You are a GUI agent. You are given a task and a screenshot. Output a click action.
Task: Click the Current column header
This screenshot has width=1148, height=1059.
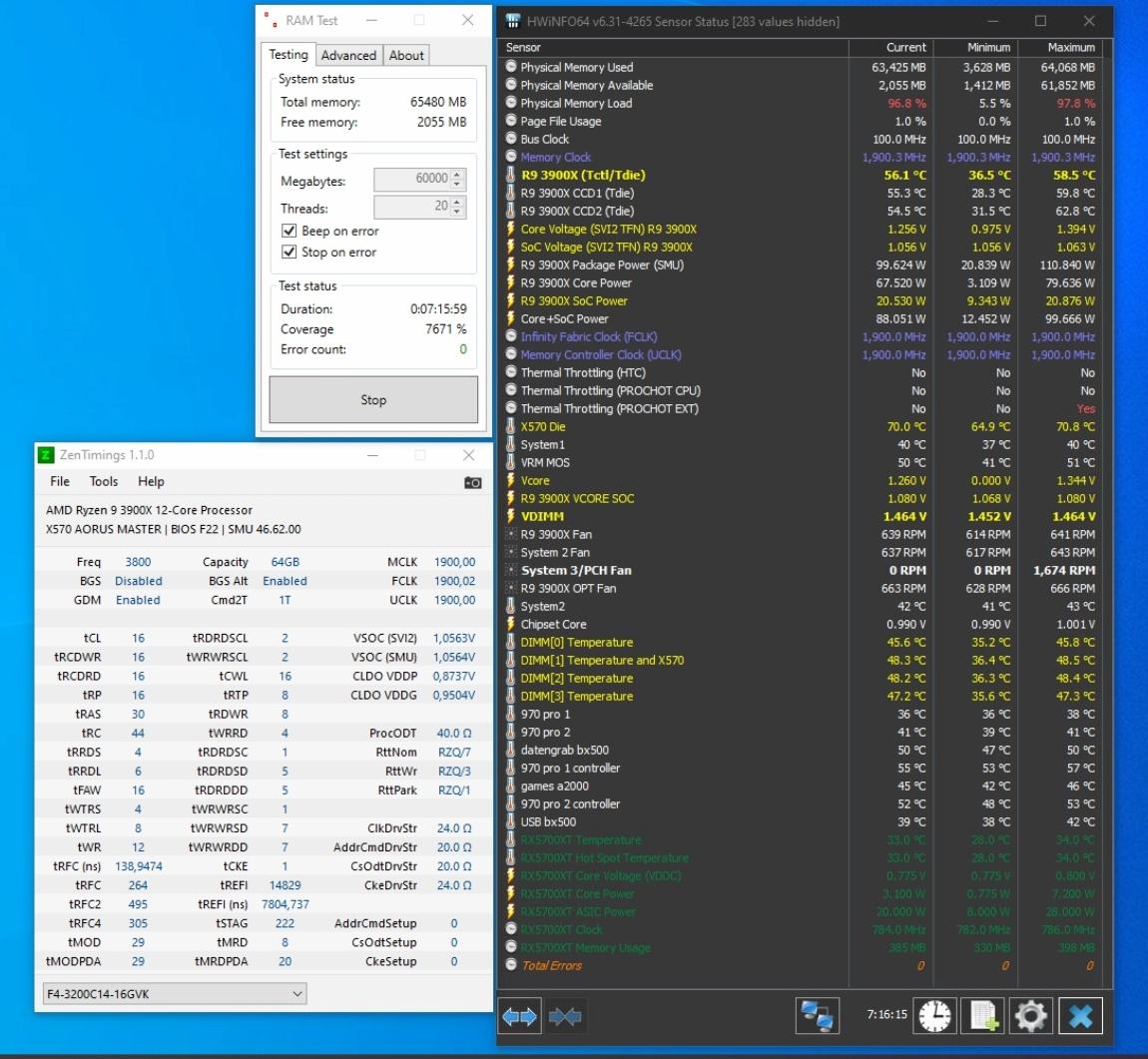pos(891,48)
